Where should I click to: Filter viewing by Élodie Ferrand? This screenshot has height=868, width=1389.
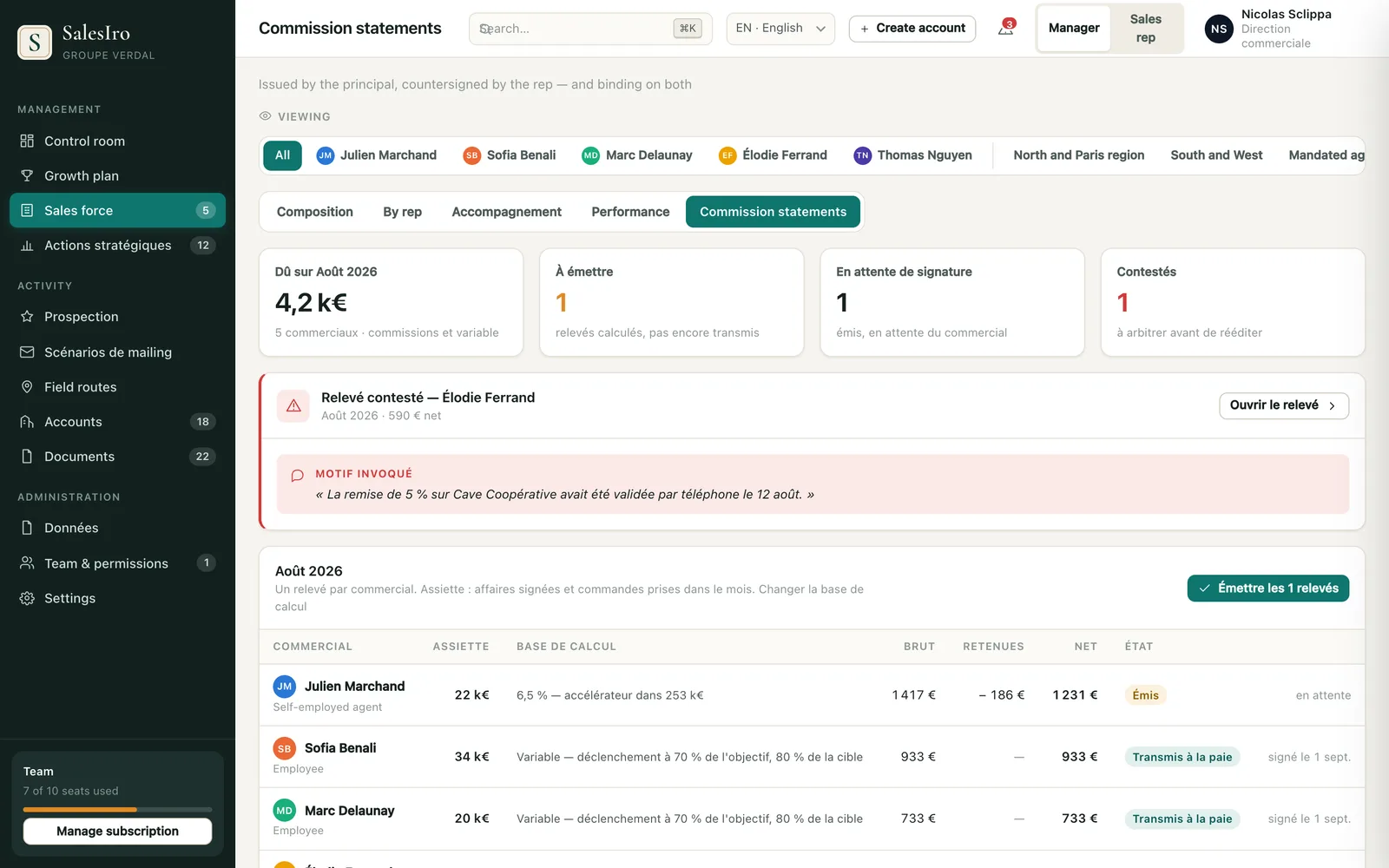point(773,155)
